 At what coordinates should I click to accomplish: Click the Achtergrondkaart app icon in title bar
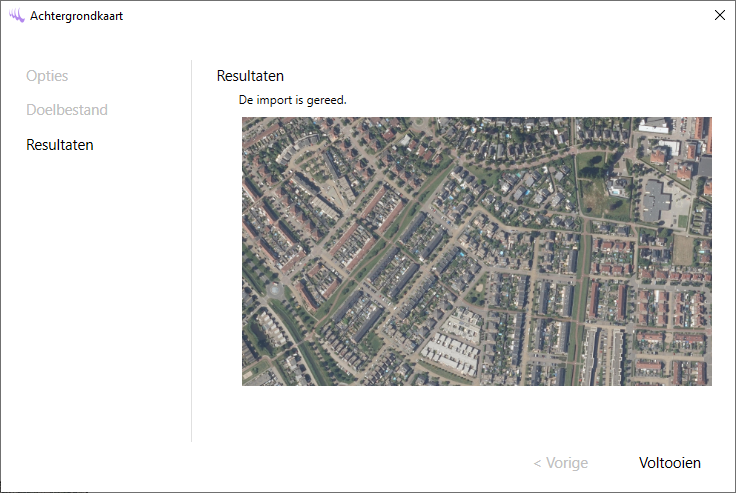click(x=16, y=16)
